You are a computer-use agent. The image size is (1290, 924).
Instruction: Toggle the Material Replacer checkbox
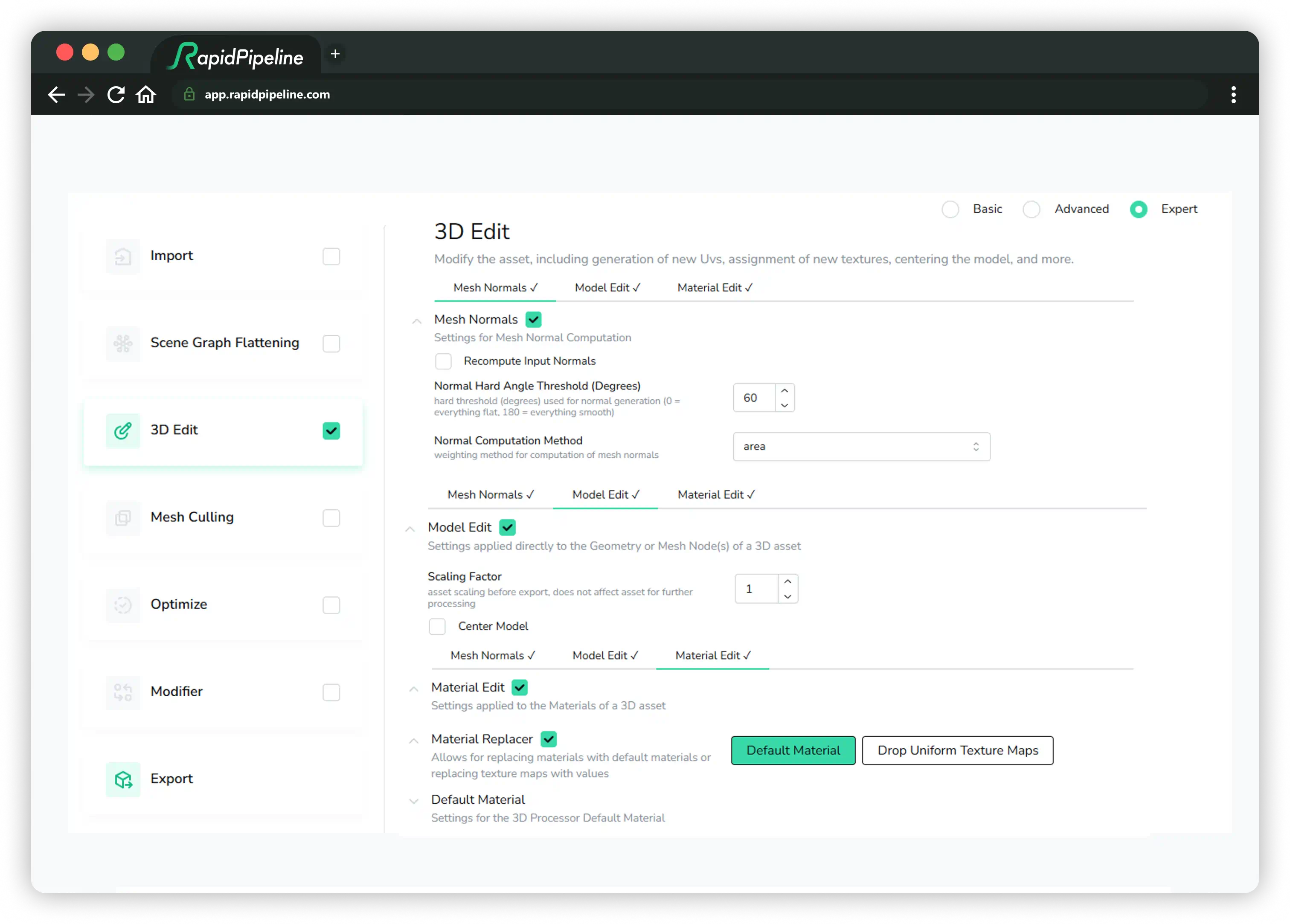tap(548, 739)
